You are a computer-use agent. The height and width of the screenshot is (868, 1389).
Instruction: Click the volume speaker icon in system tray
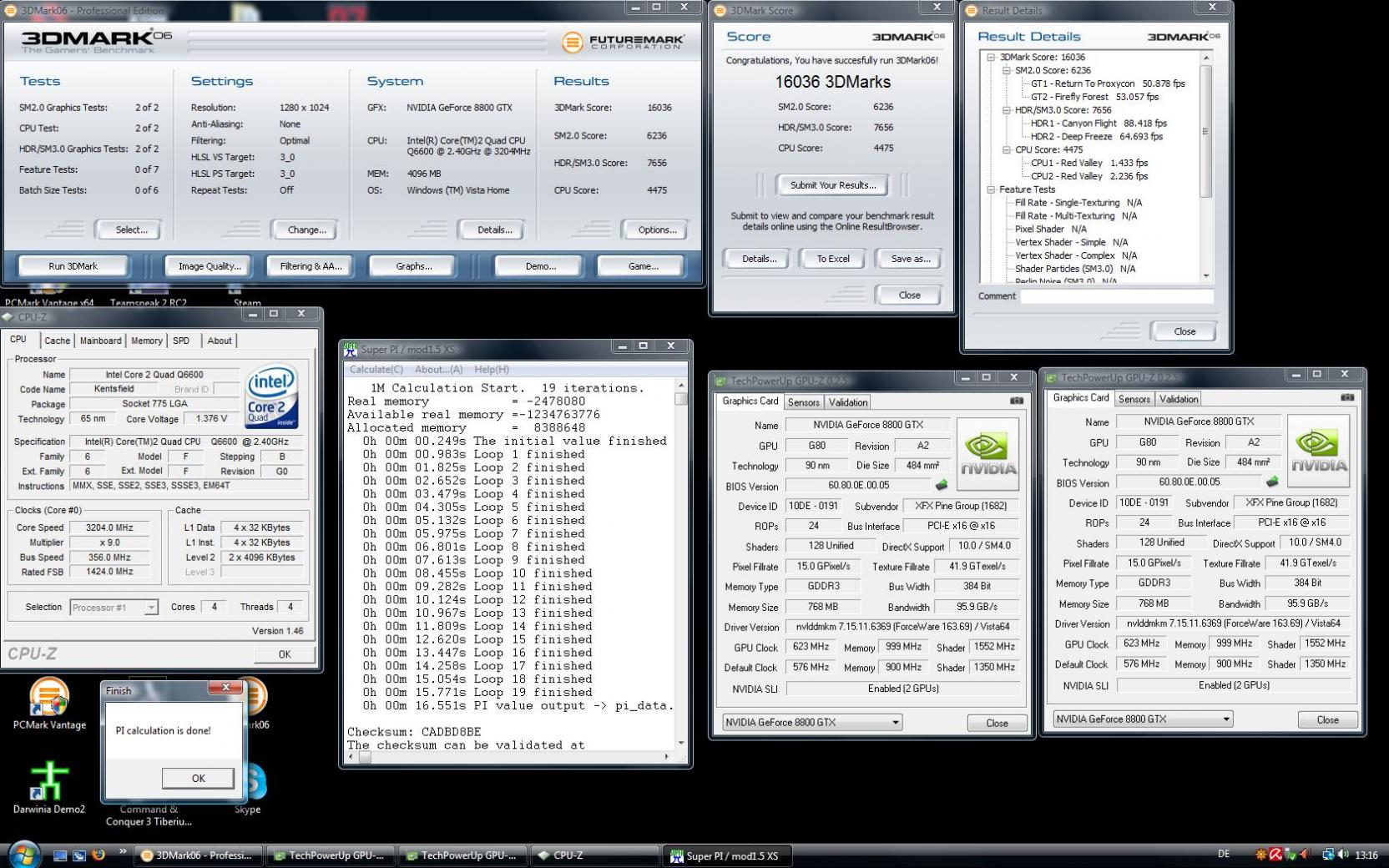(1342, 855)
